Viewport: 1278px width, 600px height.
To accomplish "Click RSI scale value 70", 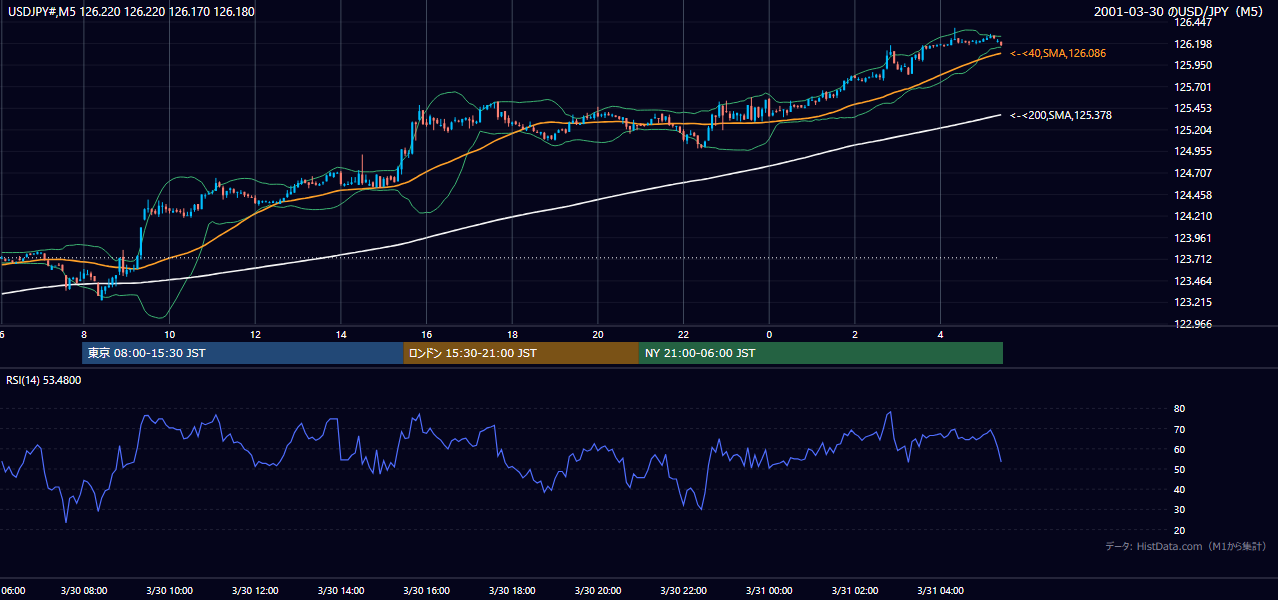I will pos(1180,429).
